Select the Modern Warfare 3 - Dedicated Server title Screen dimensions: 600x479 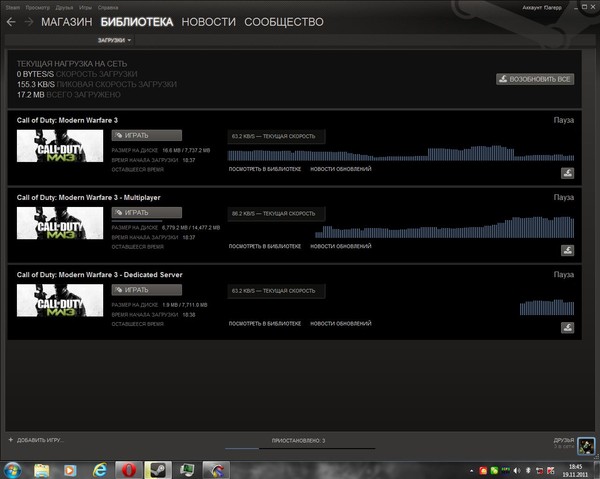(99, 275)
